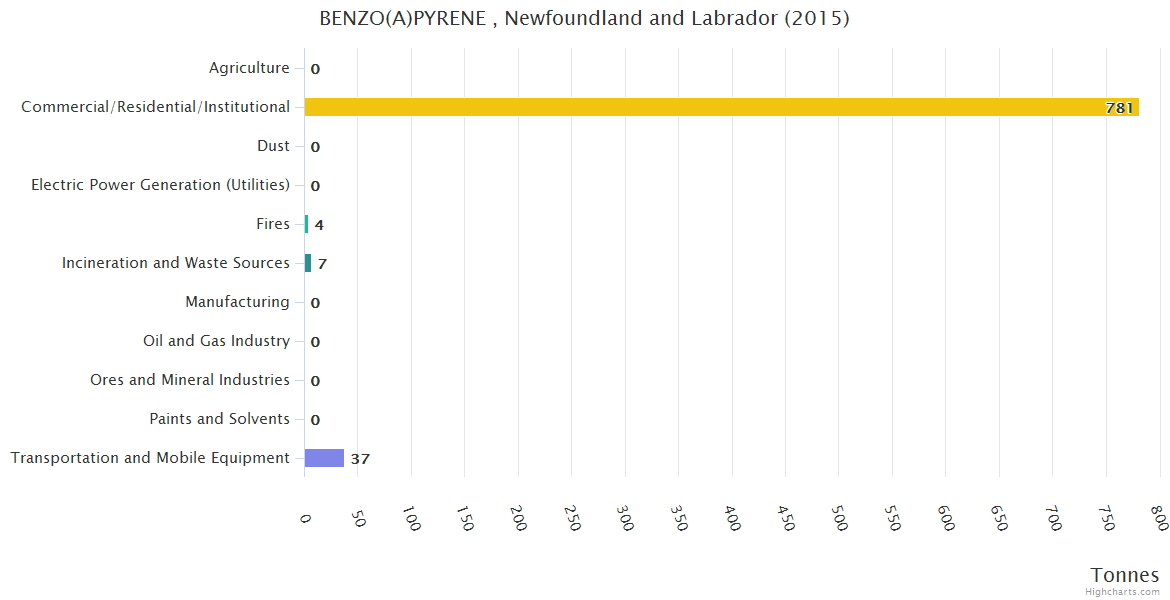This screenshot has height=600, width=1170.
Task: Click the small Fires bar
Action: 306,224
